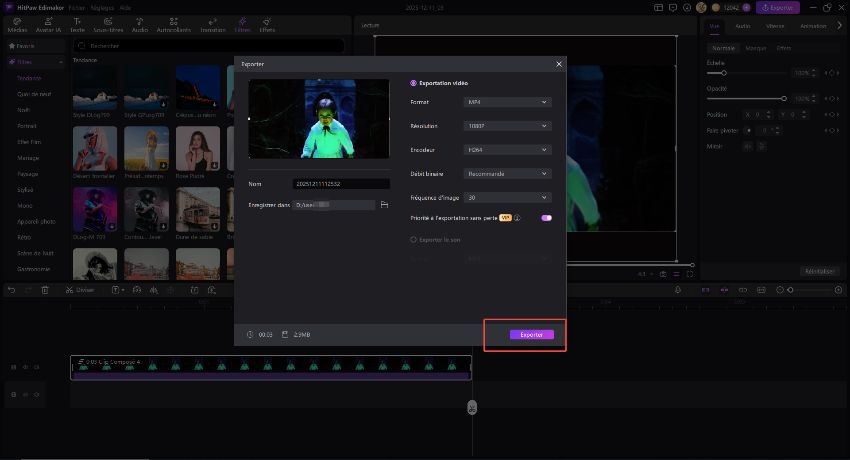
Task: Click the first filter thumbnail under Tendance
Action: (95, 88)
